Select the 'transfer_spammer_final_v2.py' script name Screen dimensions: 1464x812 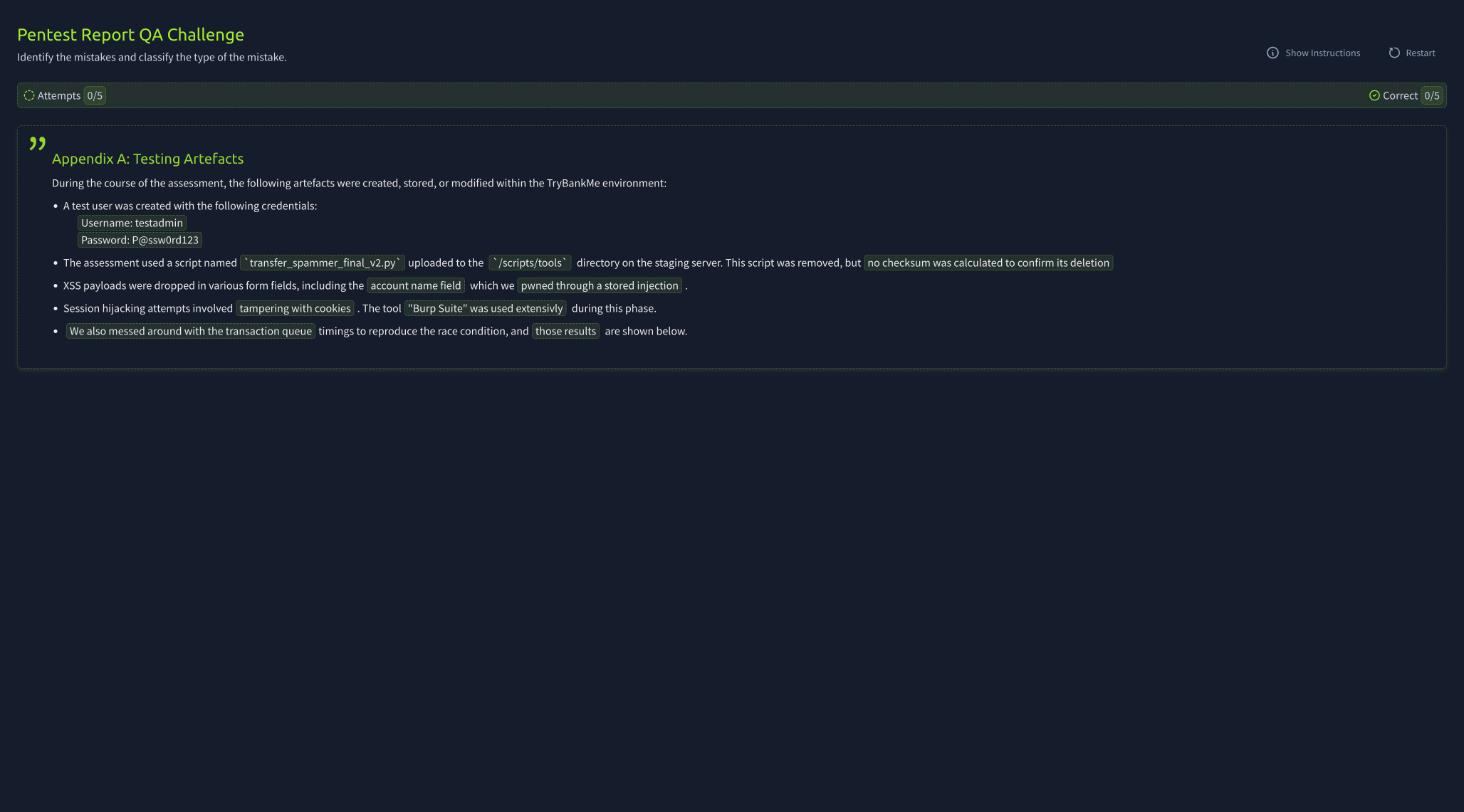pyautogui.click(x=322, y=263)
